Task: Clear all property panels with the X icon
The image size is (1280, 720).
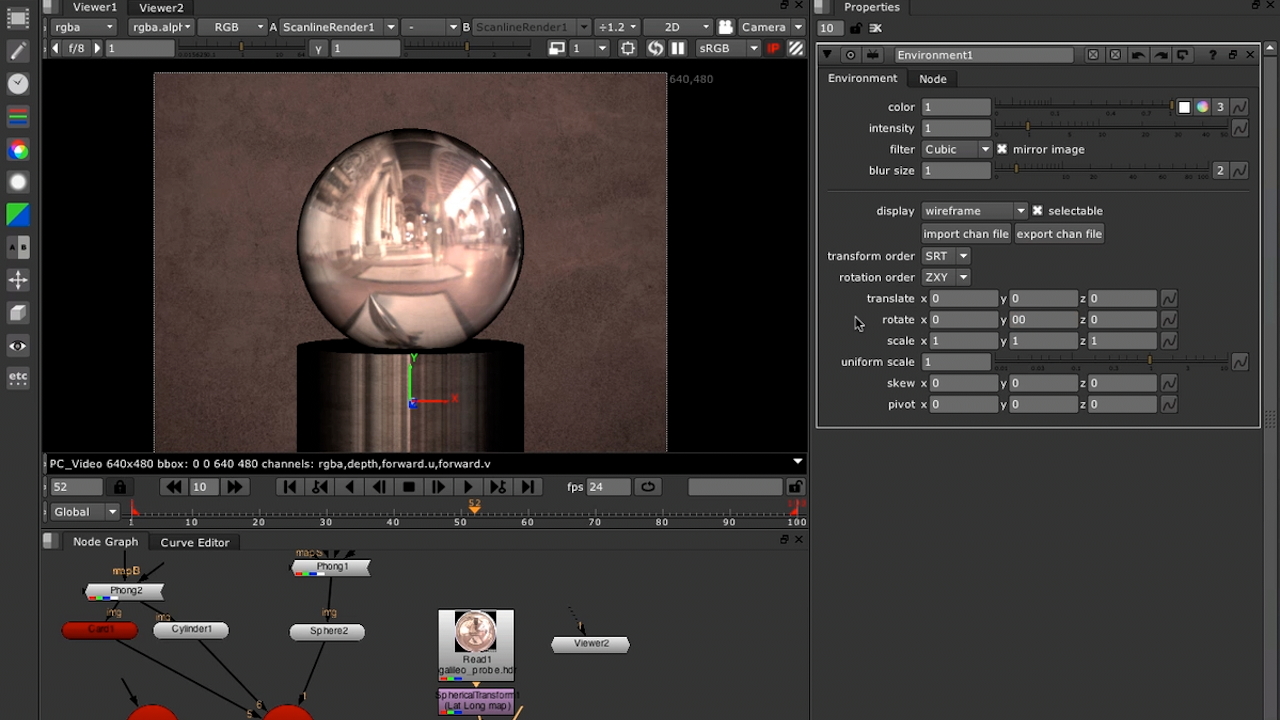Action: (x=876, y=28)
